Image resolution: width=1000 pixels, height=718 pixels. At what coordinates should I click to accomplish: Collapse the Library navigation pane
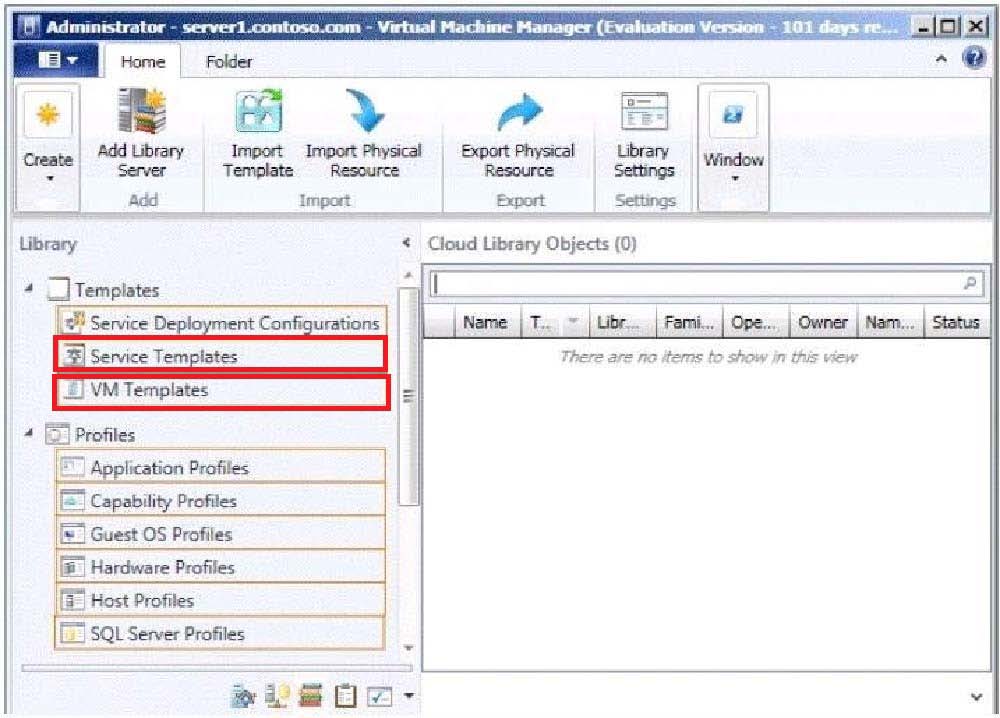click(x=406, y=243)
